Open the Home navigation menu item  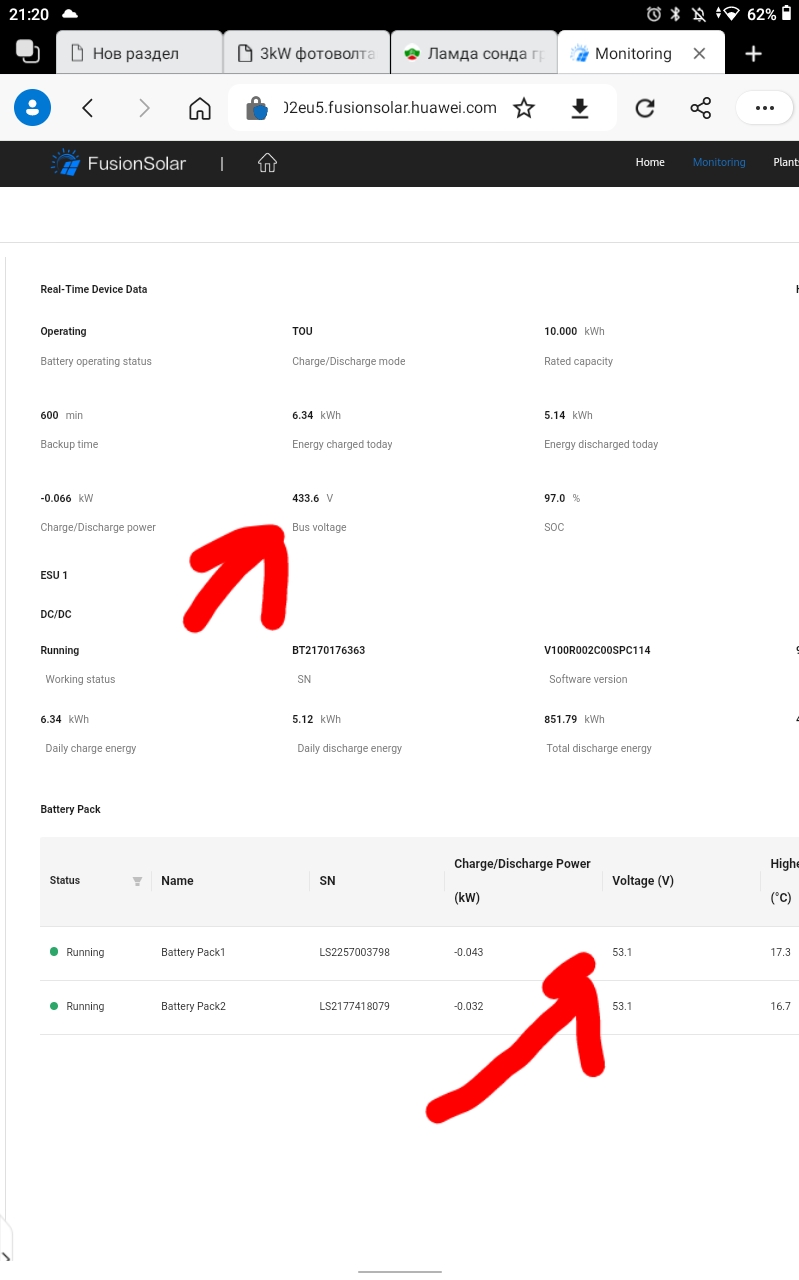tap(650, 162)
